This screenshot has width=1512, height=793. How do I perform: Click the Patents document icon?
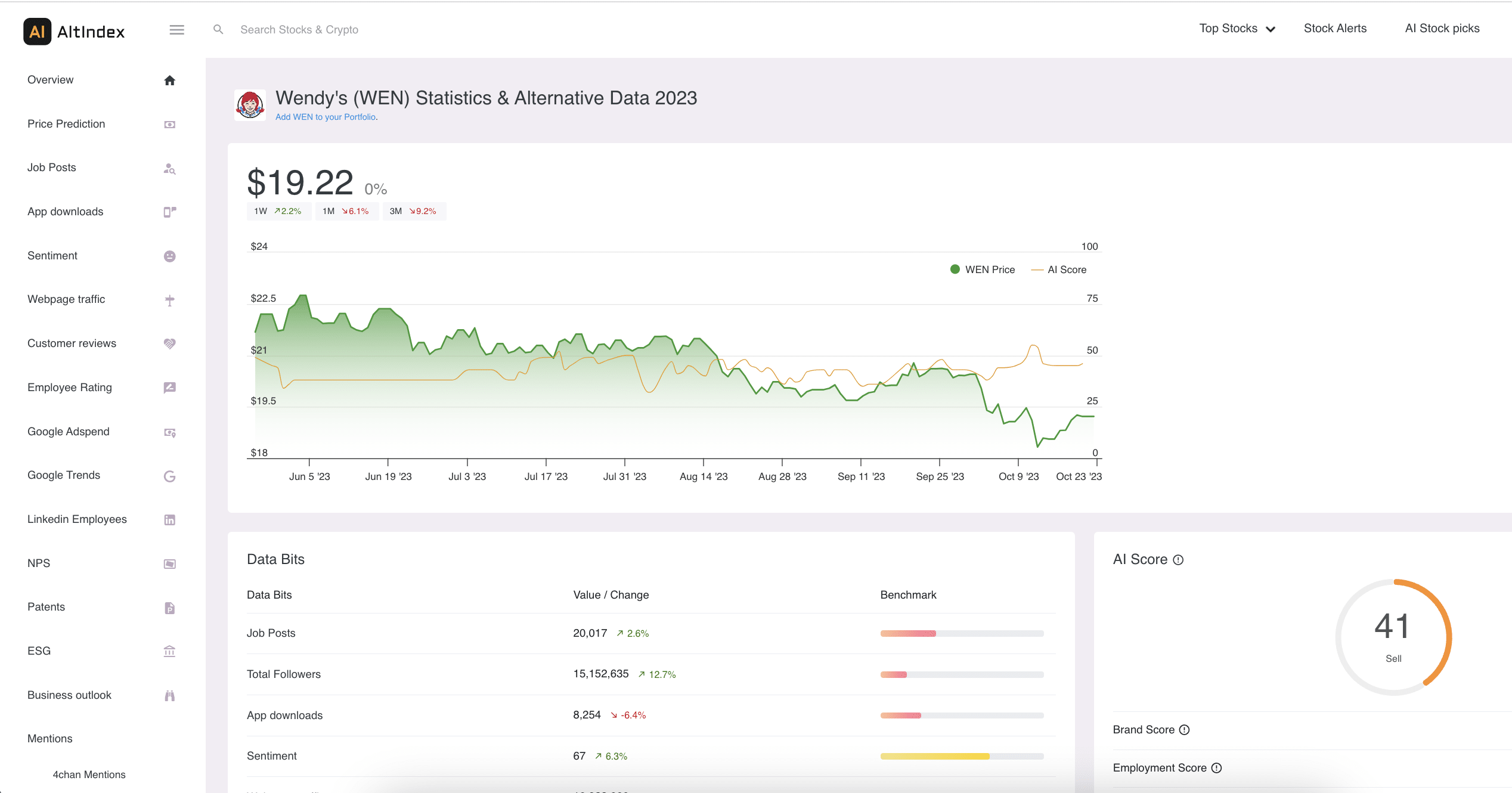click(x=170, y=608)
